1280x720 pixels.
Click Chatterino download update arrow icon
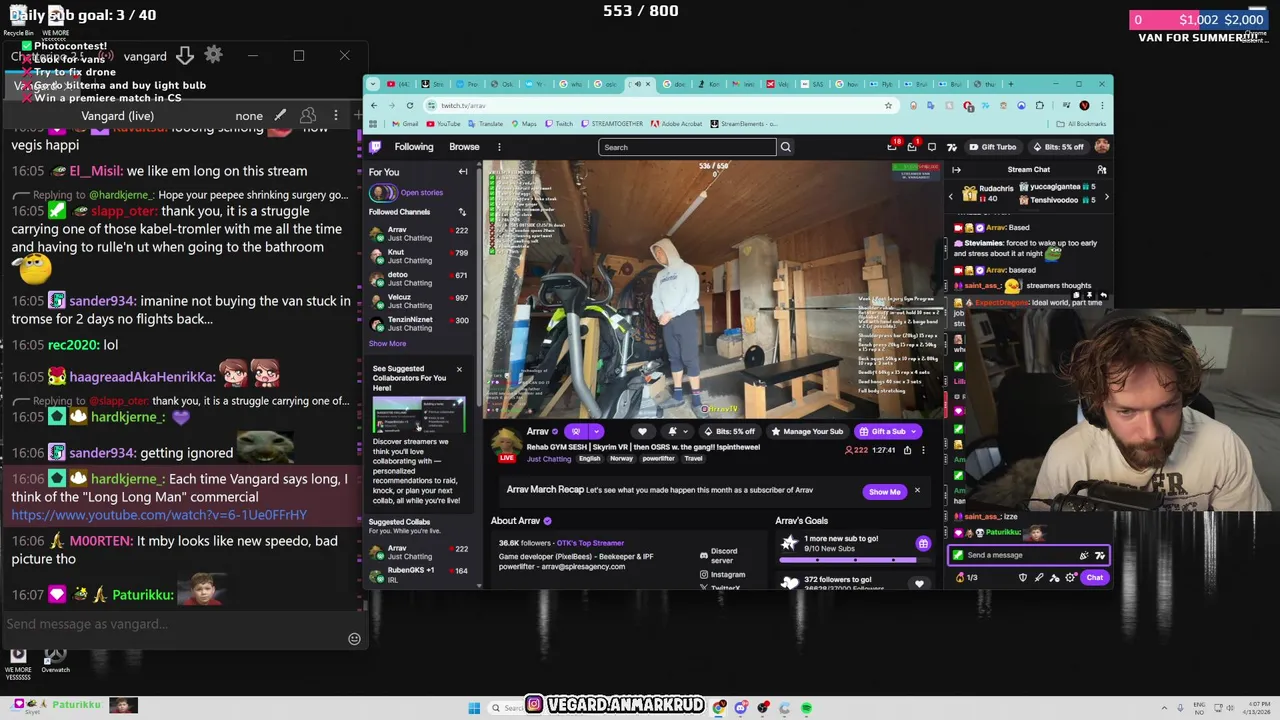point(185,55)
